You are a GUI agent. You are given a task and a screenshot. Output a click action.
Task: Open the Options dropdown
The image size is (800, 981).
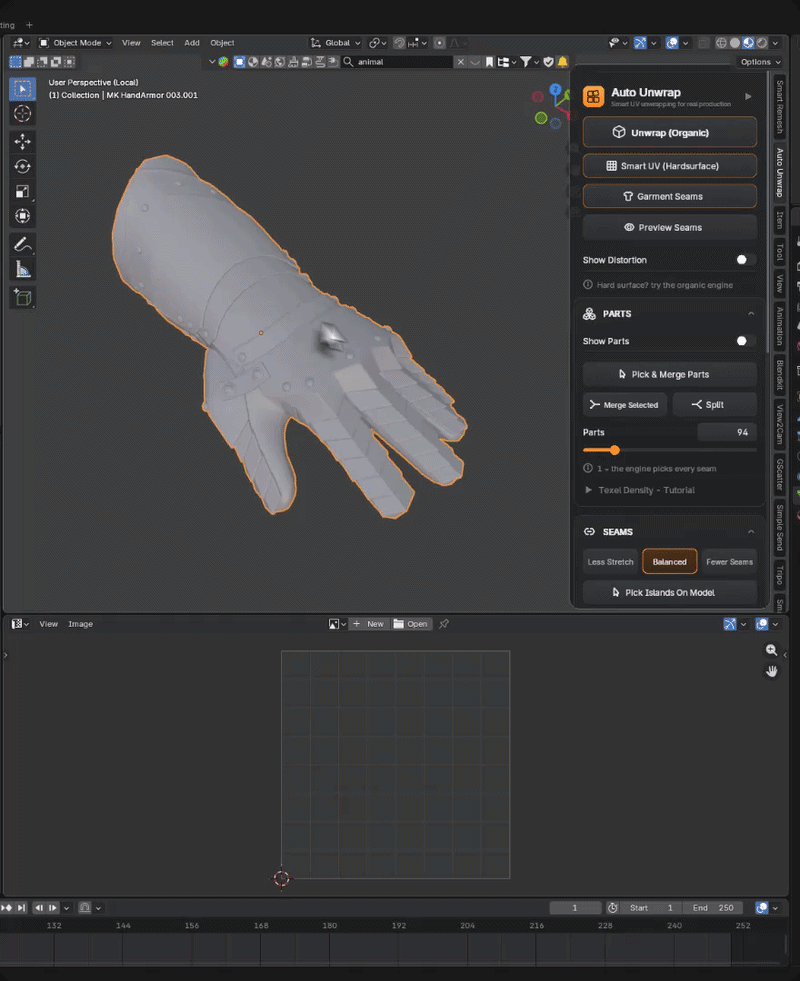click(760, 62)
